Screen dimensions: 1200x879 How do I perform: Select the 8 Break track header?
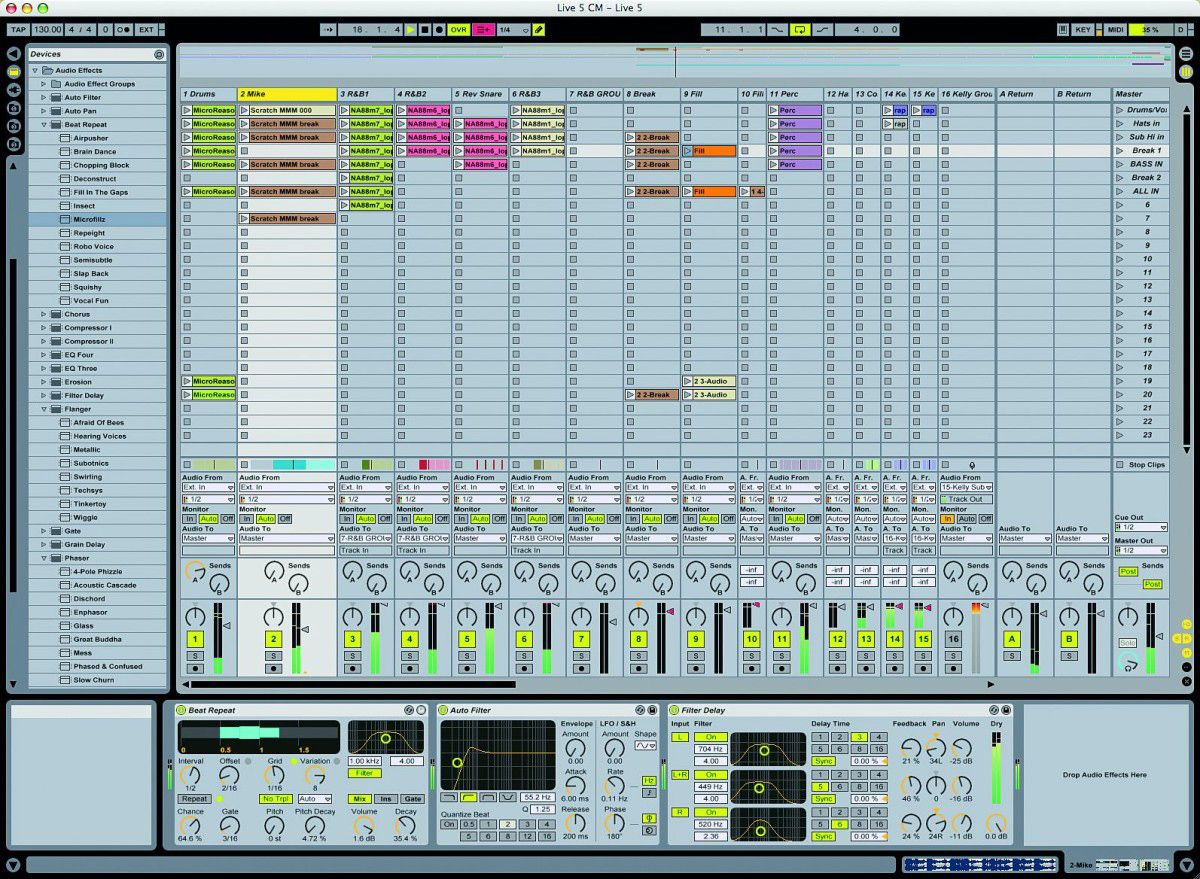(651, 94)
